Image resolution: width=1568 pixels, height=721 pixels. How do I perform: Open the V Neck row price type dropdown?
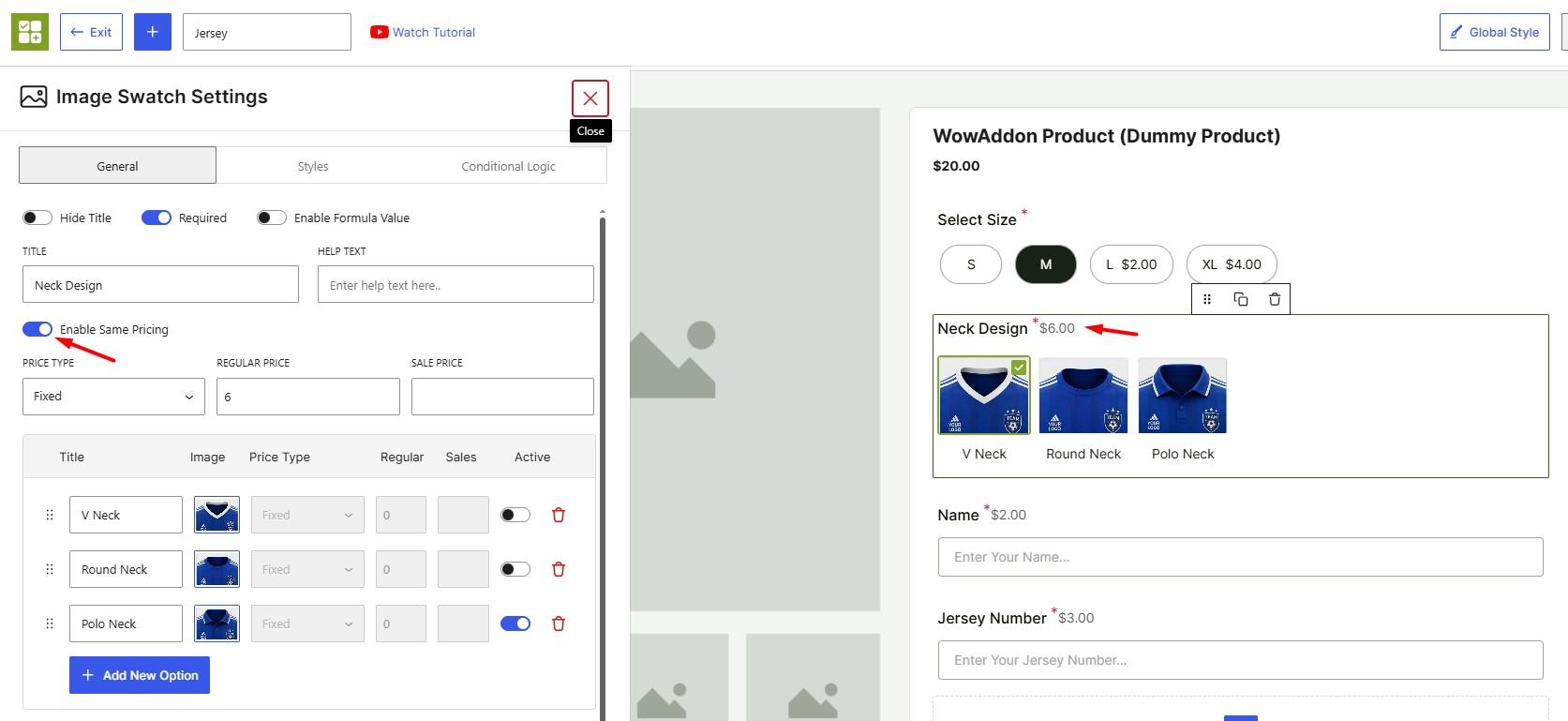[x=307, y=515]
